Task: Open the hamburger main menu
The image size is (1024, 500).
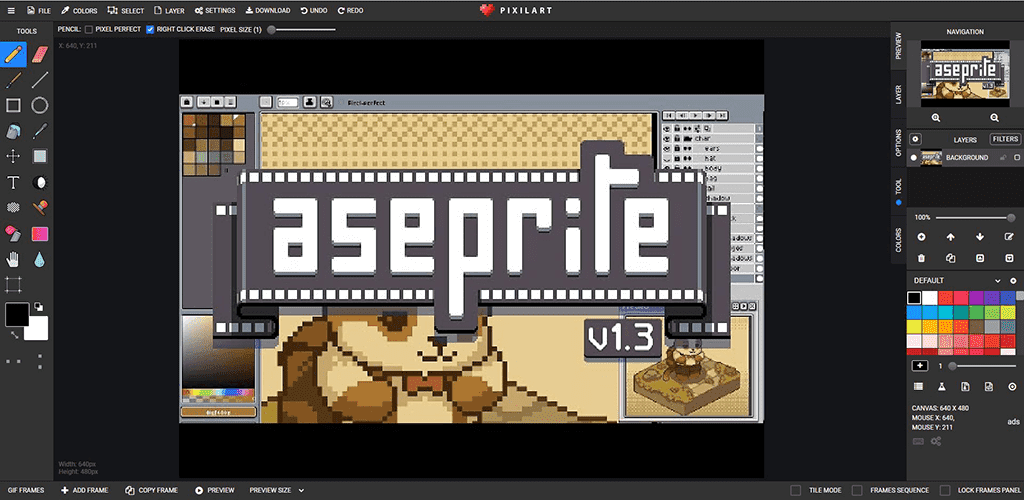Action: click(x=10, y=10)
